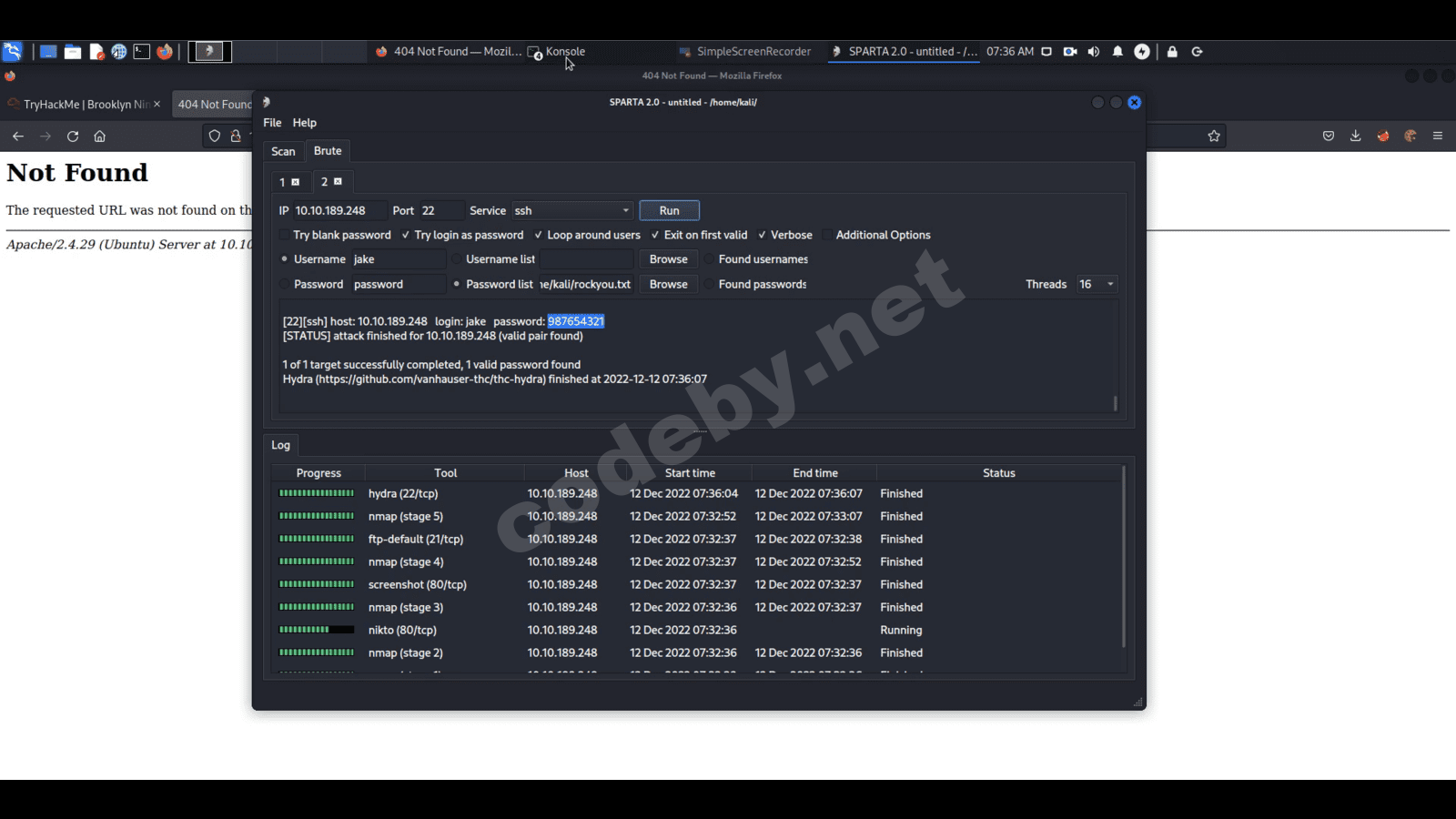Click Browse next to Password list
The width and height of the screenshot is (1456, 819).
click(668, 284)
